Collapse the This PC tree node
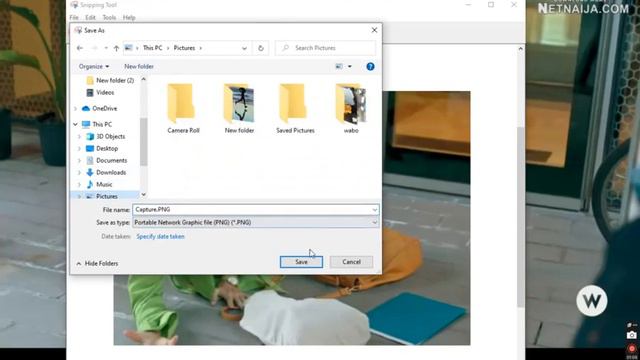640x360 pixels. [x=76, y=124]
